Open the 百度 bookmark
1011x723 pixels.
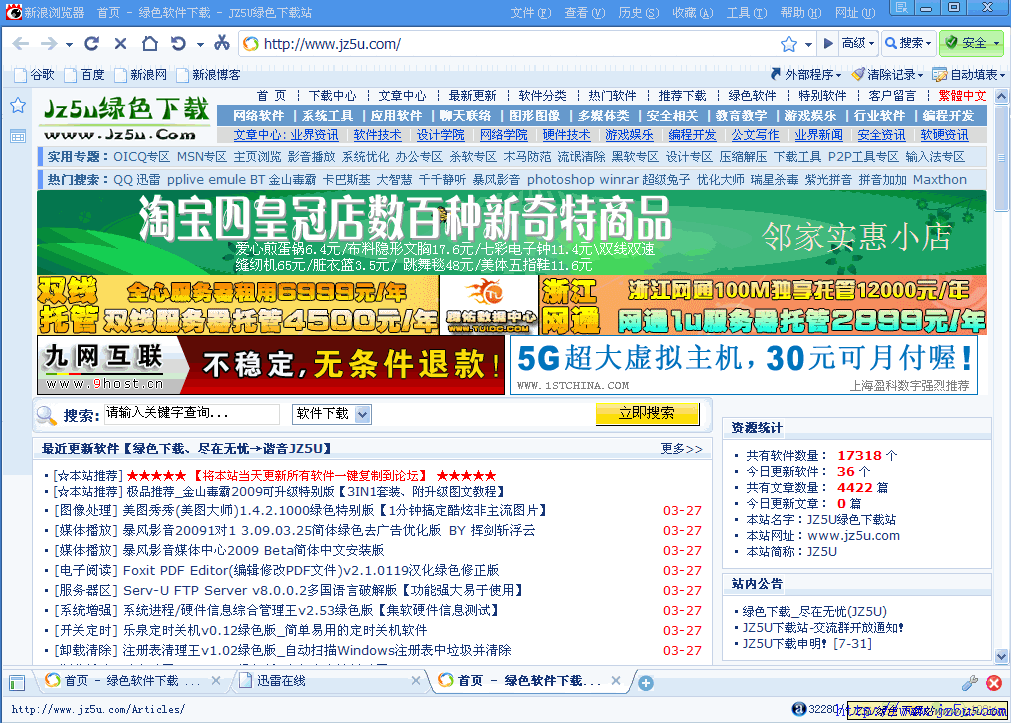click(84, 75)
